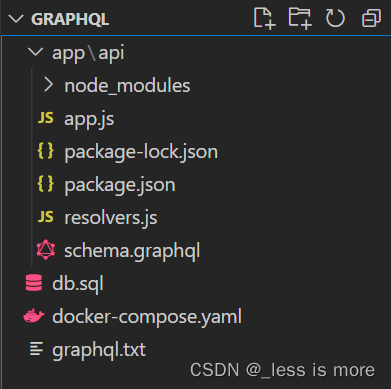
Task: Click the JS icon of resolvers.js
Action: click(x=46, y=217)
